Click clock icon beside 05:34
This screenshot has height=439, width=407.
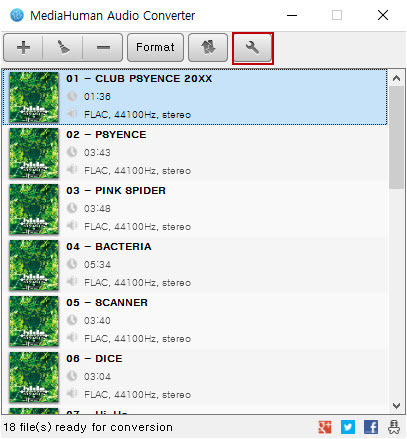click(x=72, y=264)
